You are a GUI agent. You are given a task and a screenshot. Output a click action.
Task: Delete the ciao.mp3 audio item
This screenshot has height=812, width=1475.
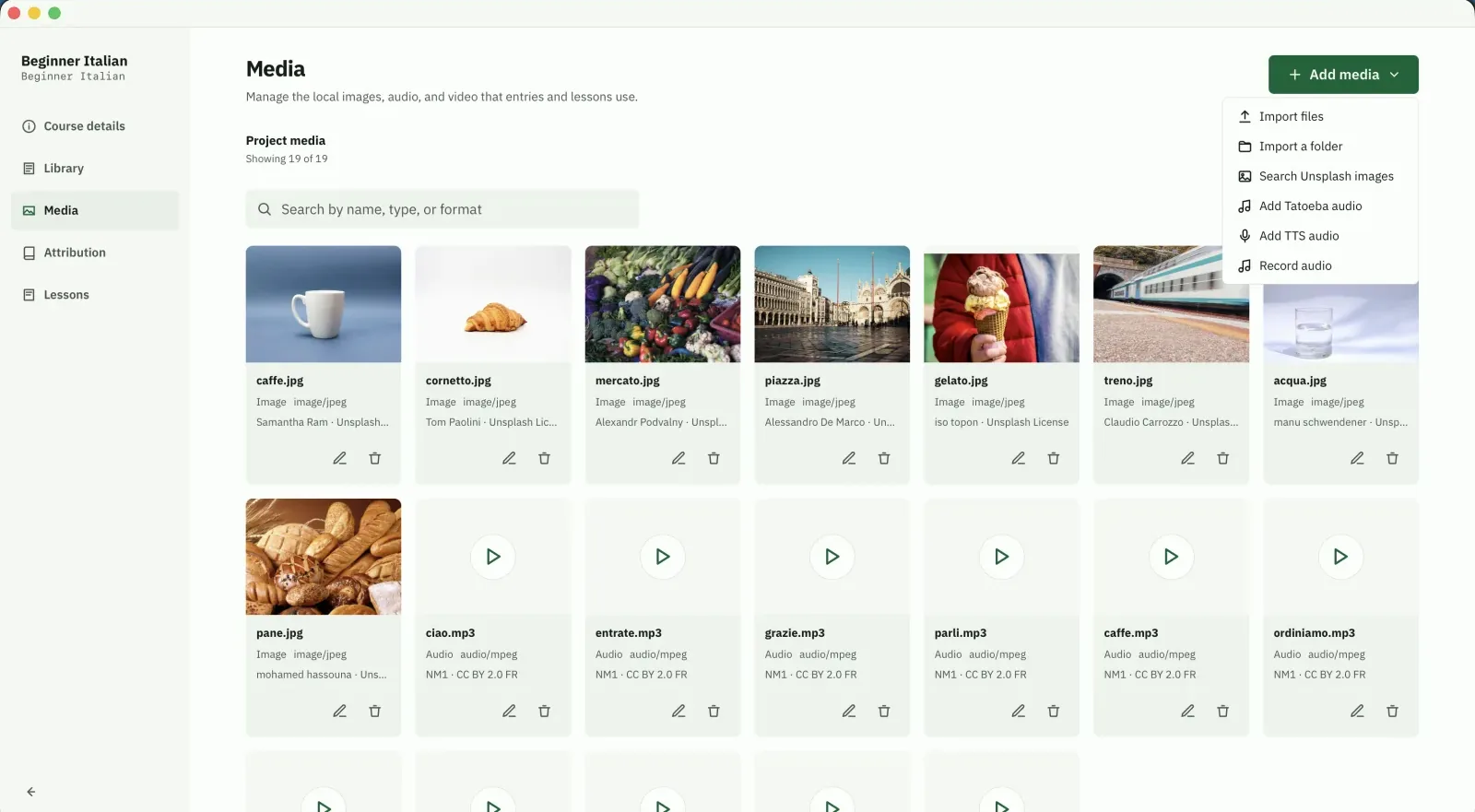pos(544,711)
